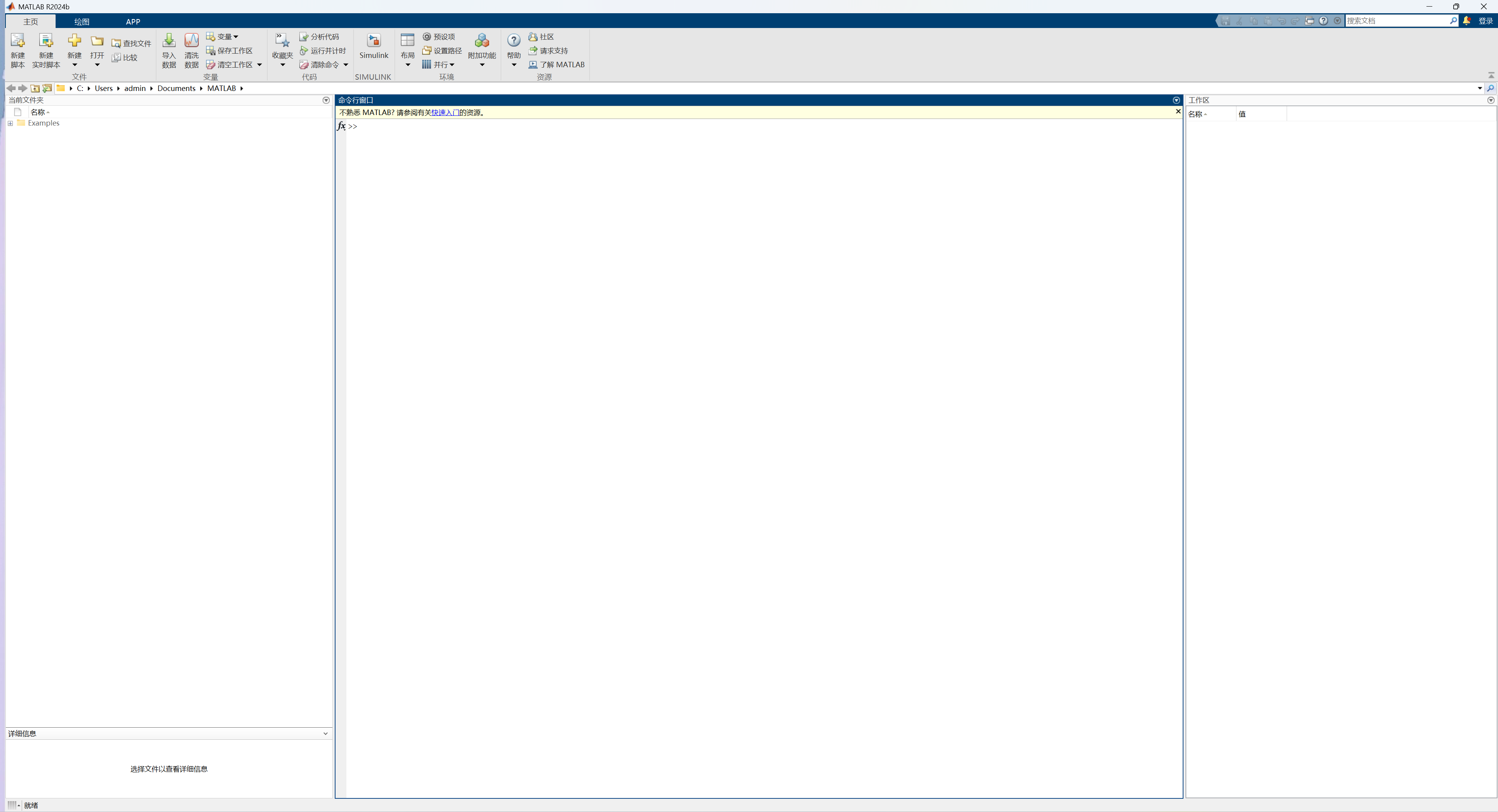Collapse the Details (详细信息) panel
This screenshot has height=812, width=1498.
pyautogui.click(x=326, y=733)
